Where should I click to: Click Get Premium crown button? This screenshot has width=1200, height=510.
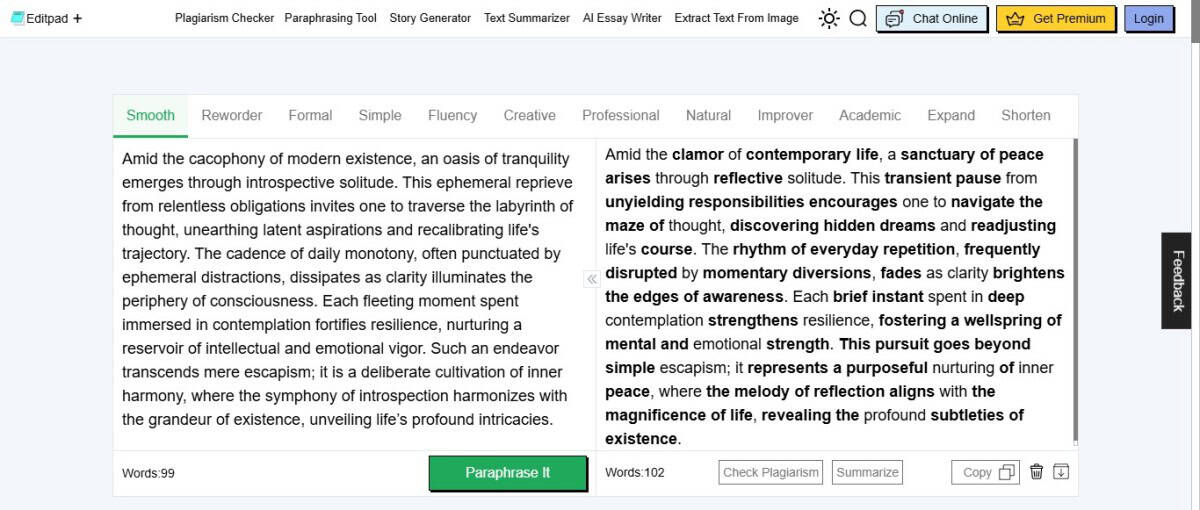coord(1056,18)
